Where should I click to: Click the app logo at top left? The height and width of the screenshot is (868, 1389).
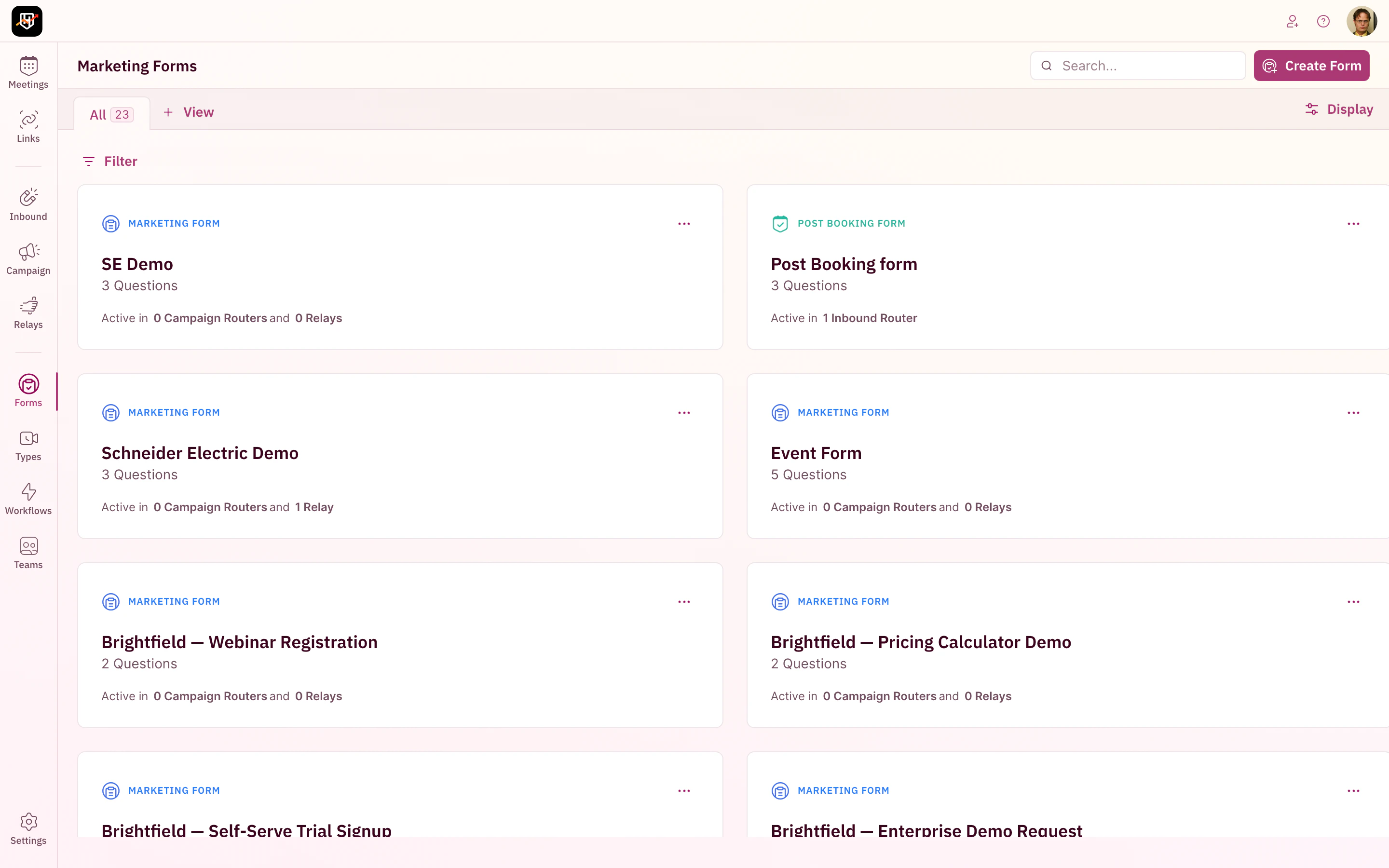[x=27, y=21]
